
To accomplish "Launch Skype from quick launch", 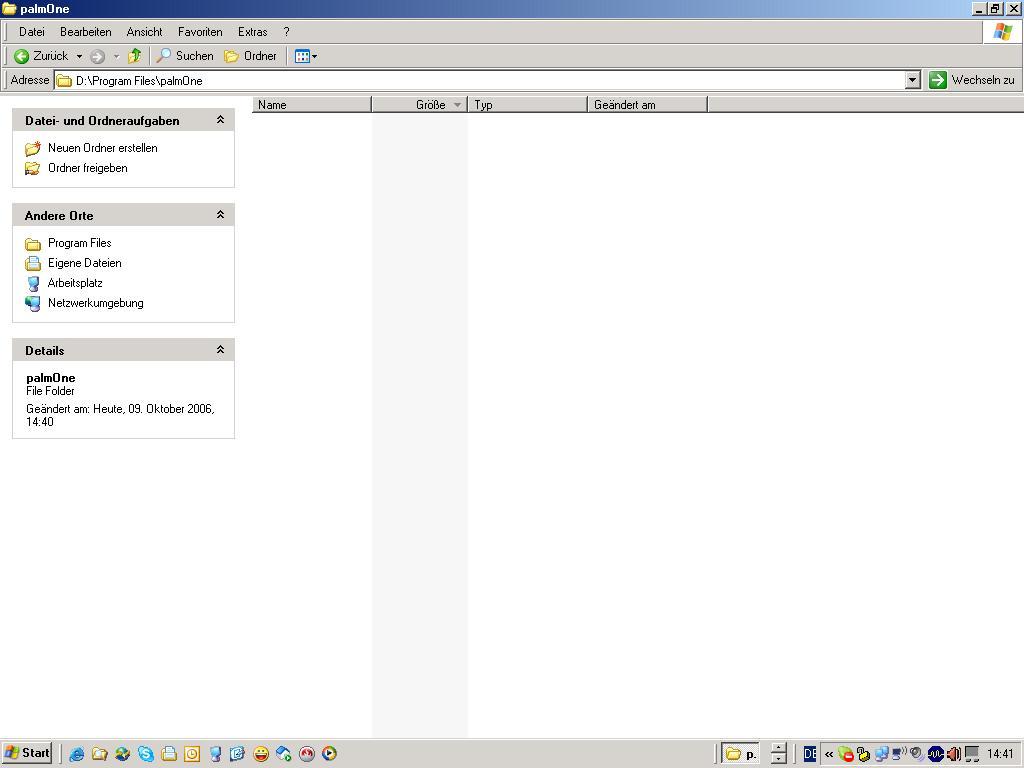I will [x=146, y=754].
